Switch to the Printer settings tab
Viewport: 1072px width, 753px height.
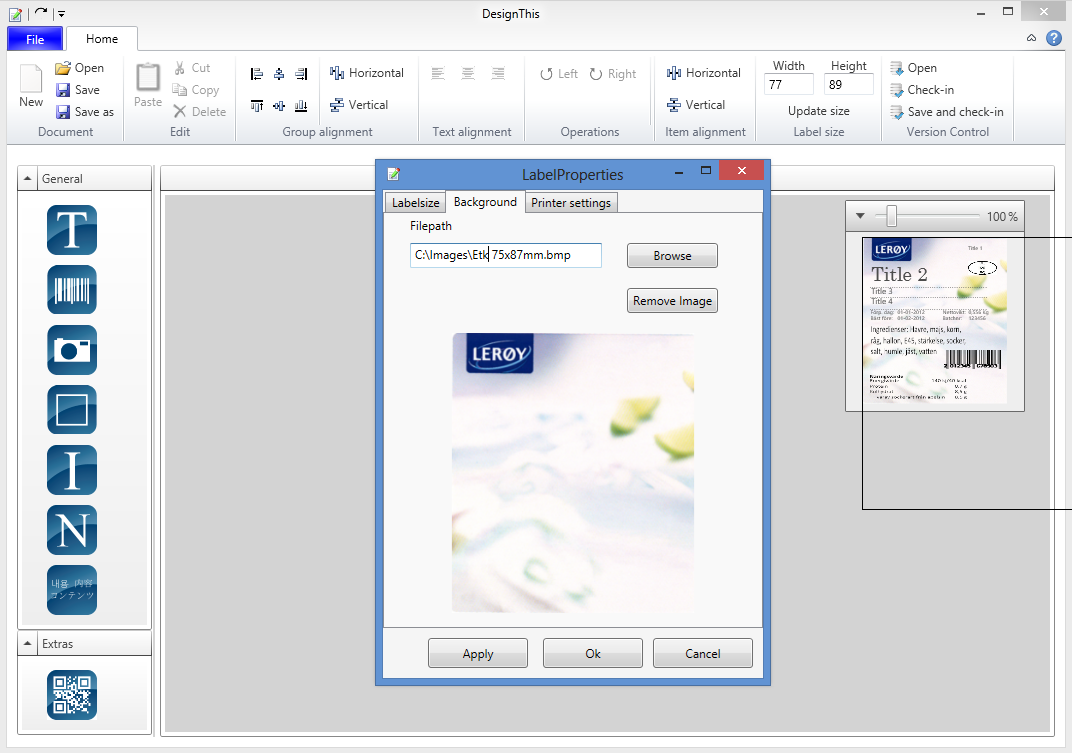coord(570,203)
